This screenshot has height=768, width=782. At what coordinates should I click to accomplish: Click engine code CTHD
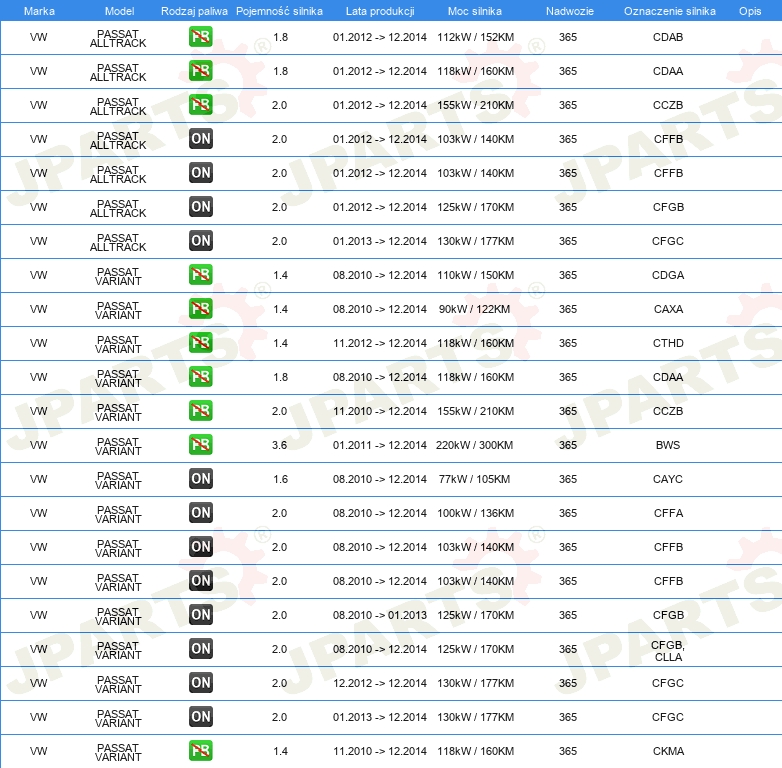tap(668, 343)
